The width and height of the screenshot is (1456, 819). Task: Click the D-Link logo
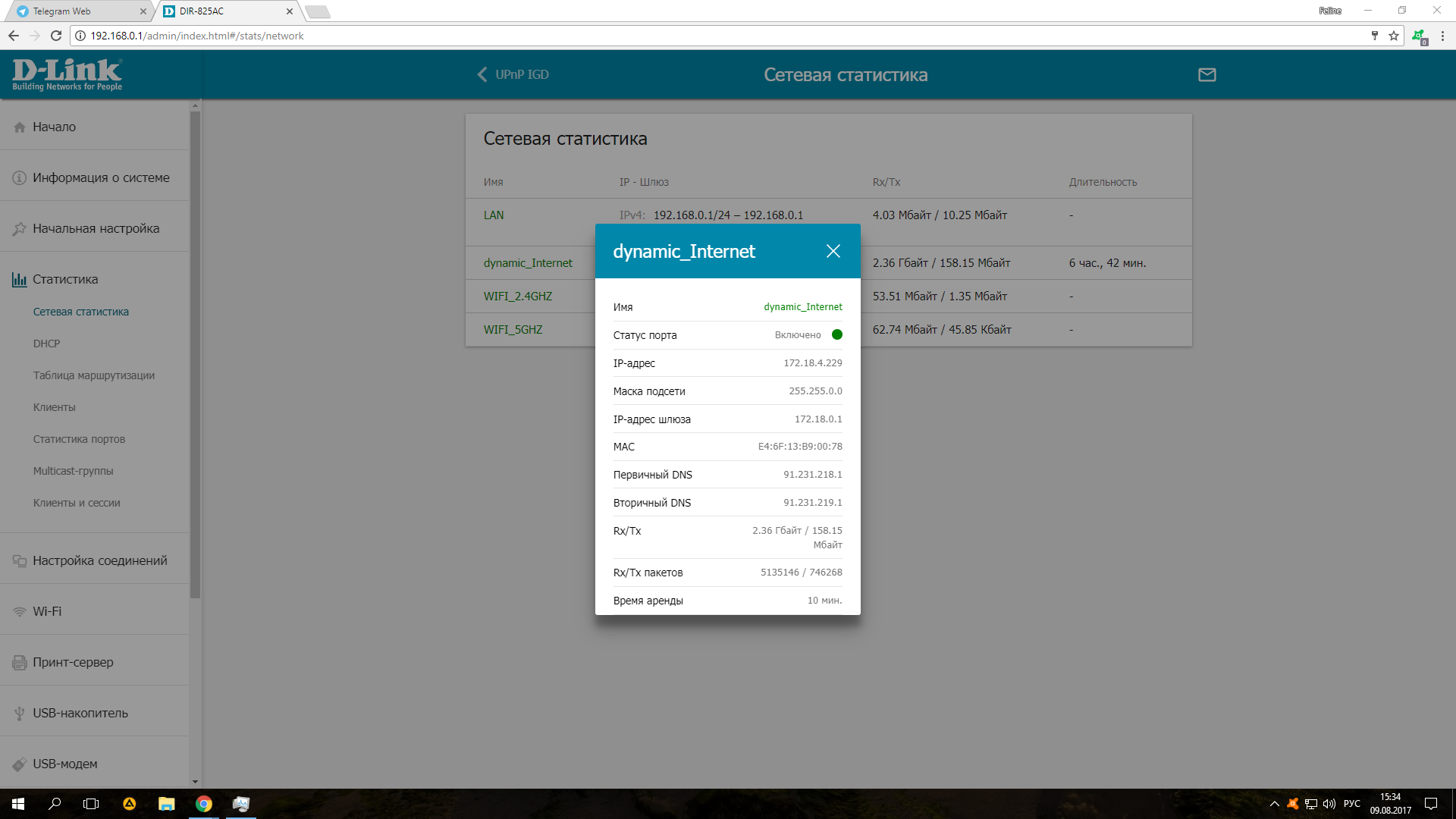pyautogui.click(x=67, y=74)
